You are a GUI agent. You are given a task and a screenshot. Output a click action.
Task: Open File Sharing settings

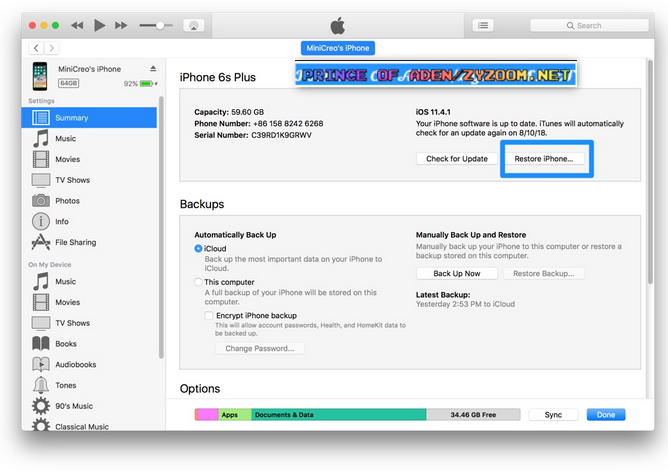[x=89, y=242]
